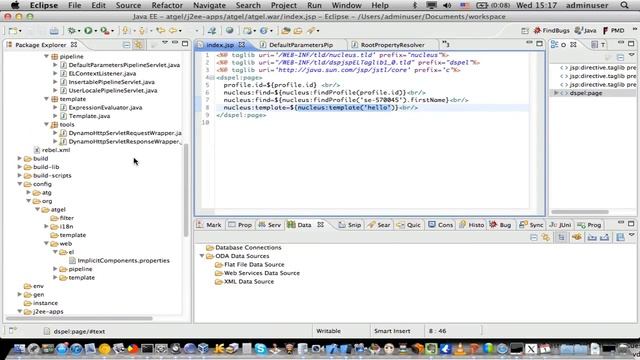
Task: Click Collapse All icon in Data Source Explorer
Action: point(533,237)
